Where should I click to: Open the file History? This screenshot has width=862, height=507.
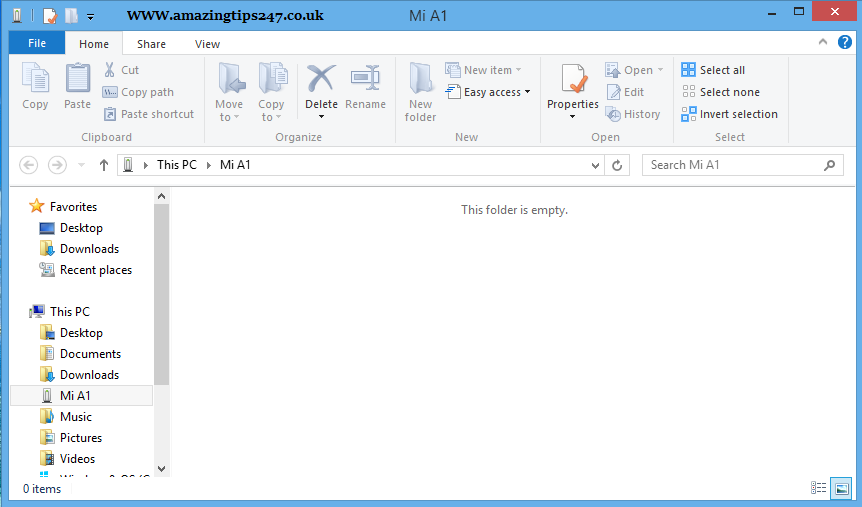coord(633,114)
